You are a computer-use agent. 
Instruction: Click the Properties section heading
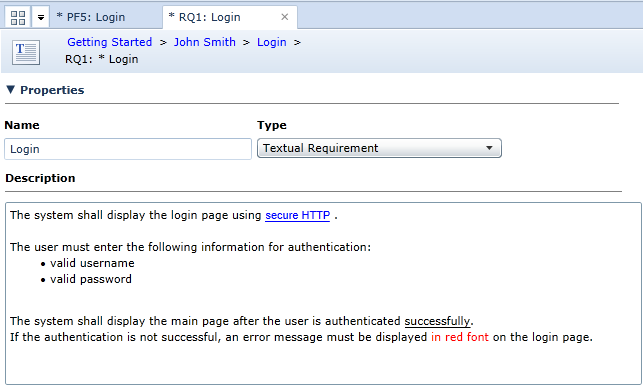tap(52, 90)
